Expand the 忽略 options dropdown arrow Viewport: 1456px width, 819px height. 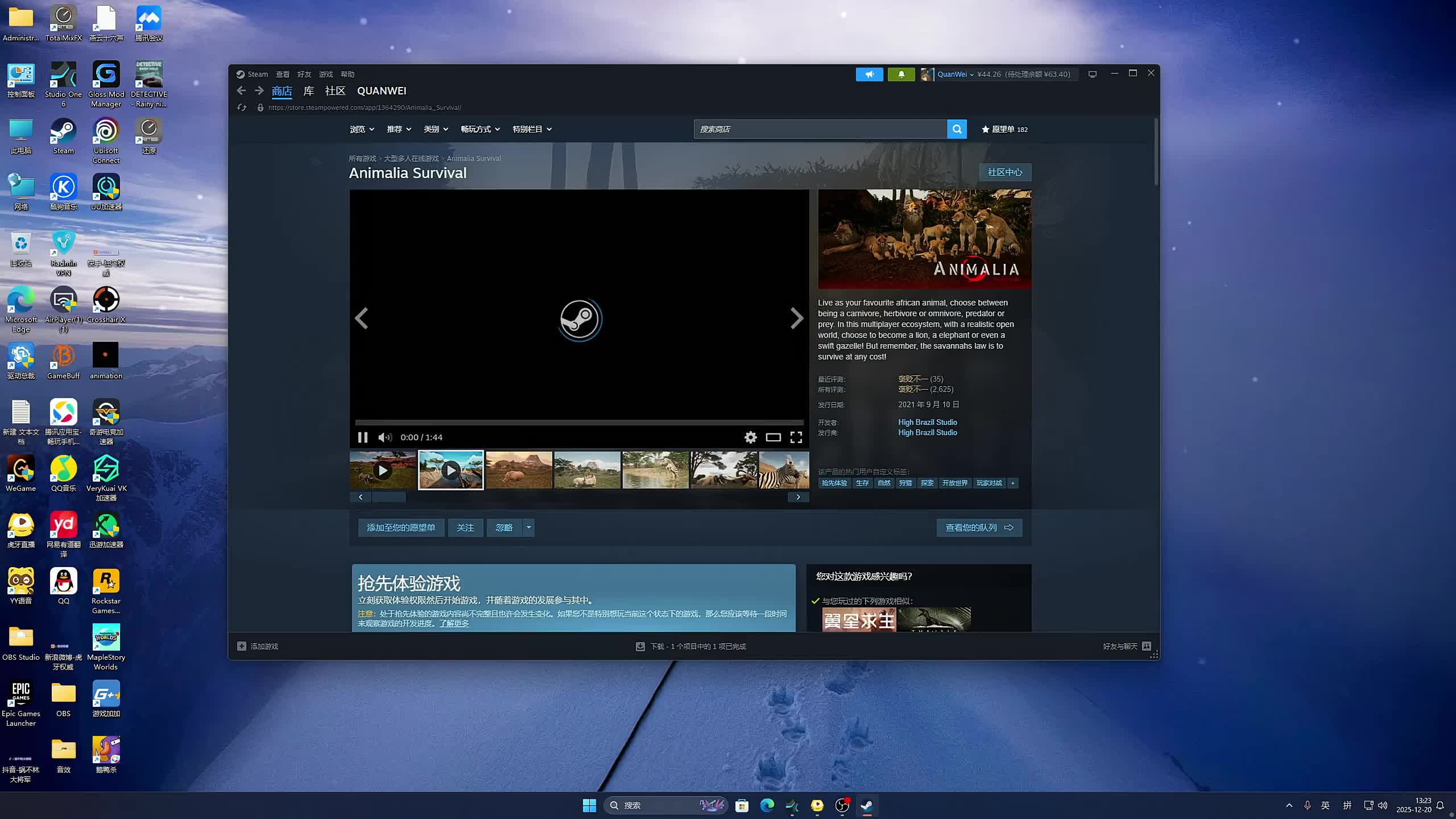(x=528, y=527)
